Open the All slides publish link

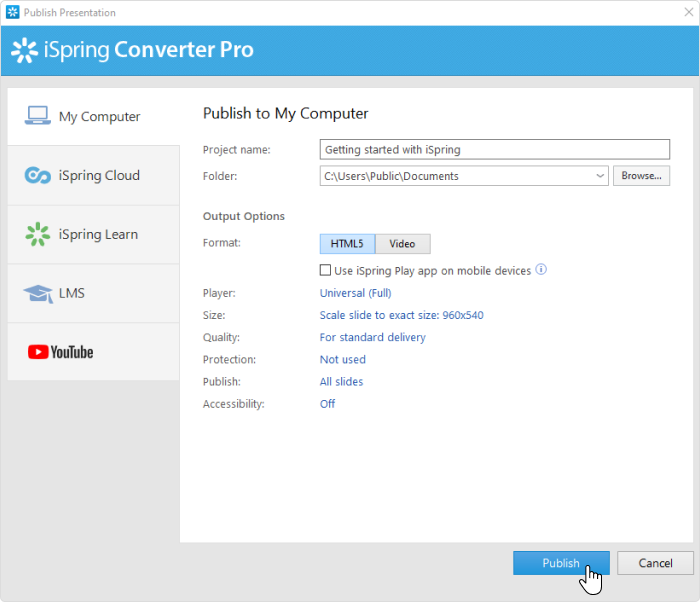[341, 382]
